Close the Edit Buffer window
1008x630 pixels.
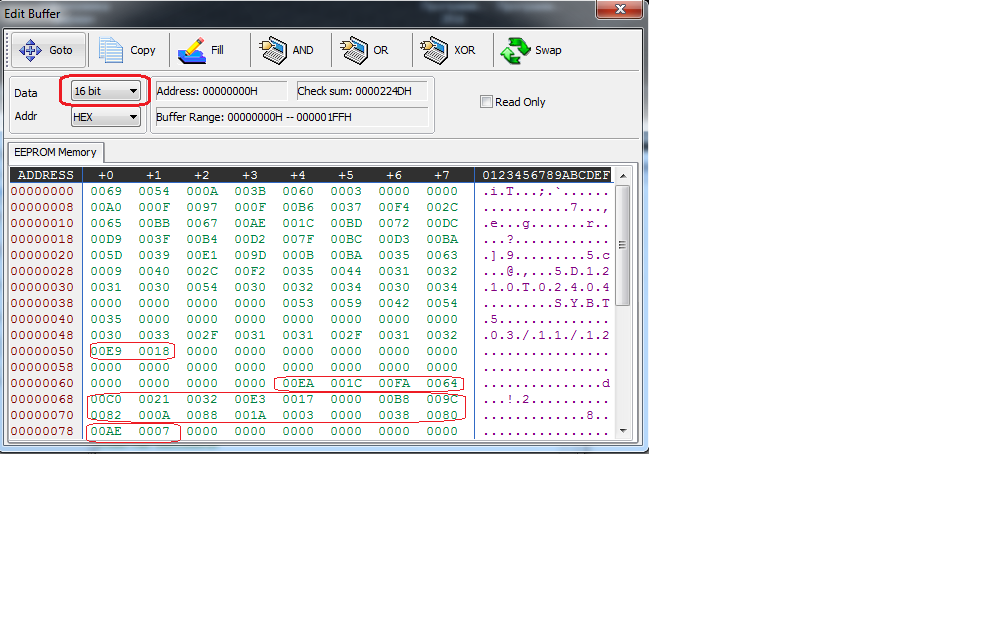(620, 10)
